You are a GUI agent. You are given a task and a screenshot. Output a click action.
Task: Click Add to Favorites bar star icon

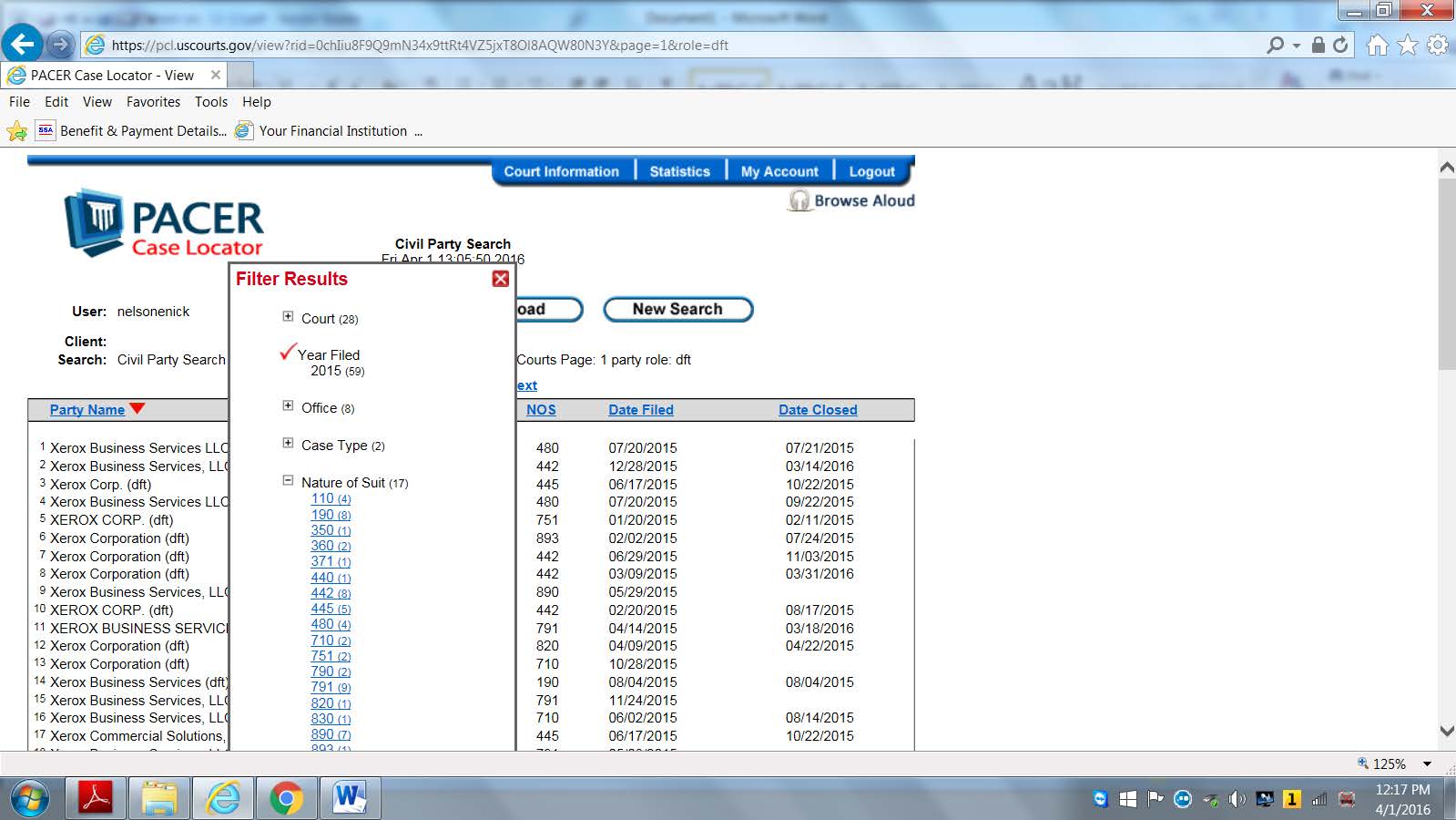click(16, 131)
